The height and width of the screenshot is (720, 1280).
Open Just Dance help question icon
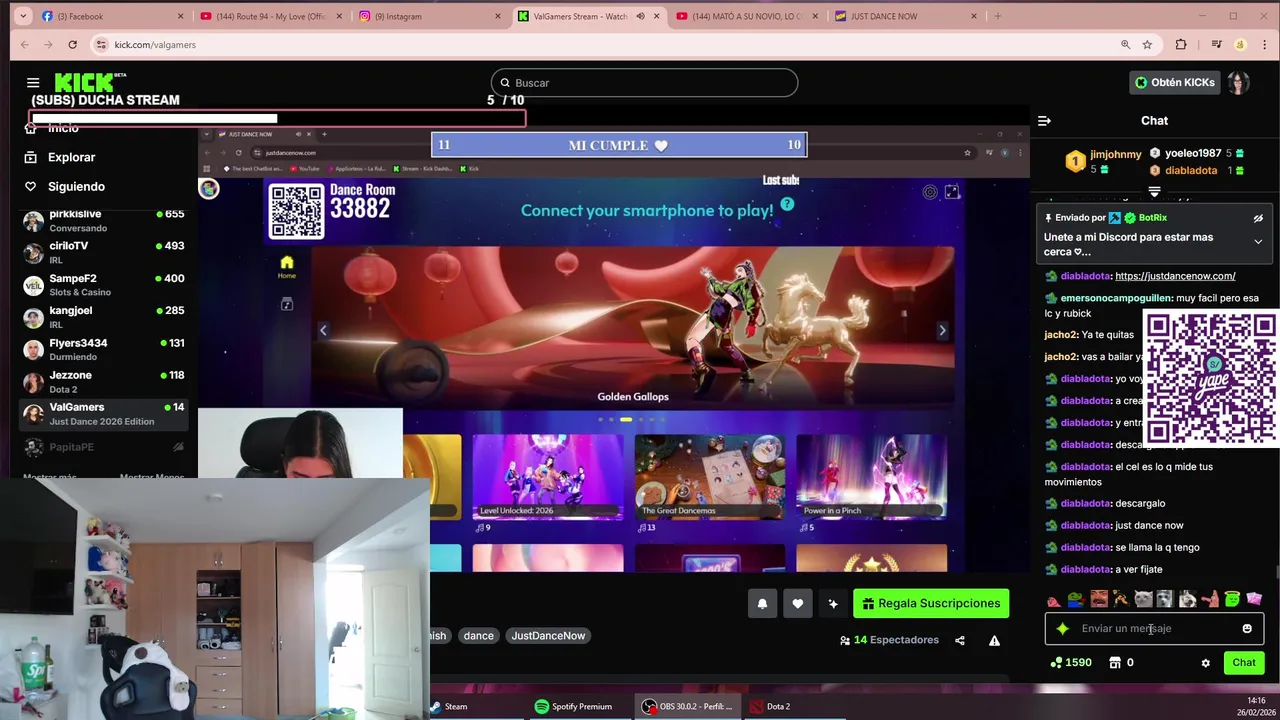pos(787,205)
